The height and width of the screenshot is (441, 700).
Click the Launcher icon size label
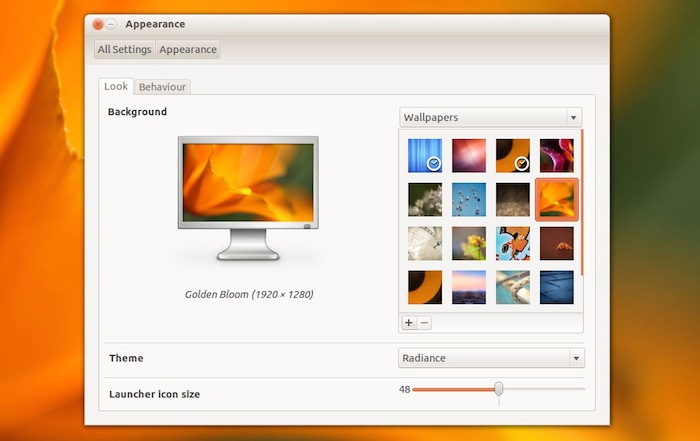click(154, 394)
